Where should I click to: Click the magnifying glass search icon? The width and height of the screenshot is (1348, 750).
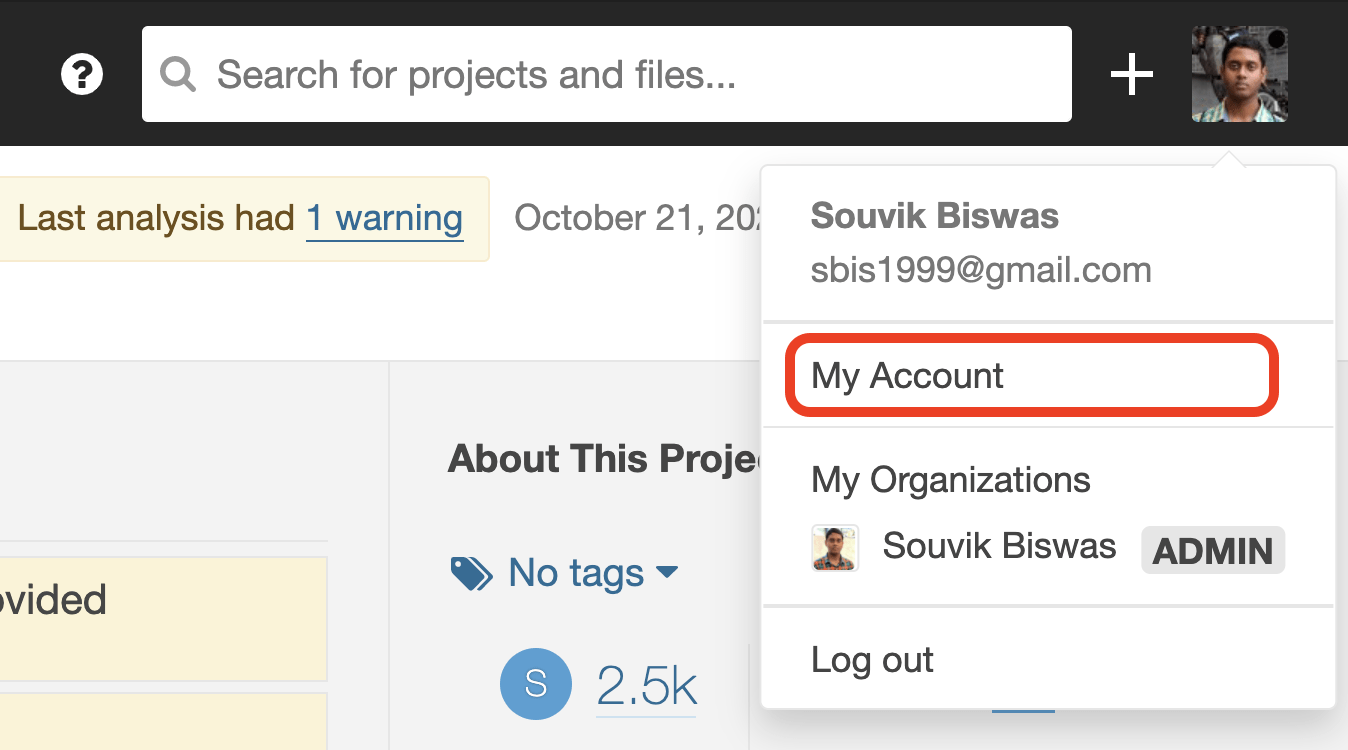click(178, 74)
